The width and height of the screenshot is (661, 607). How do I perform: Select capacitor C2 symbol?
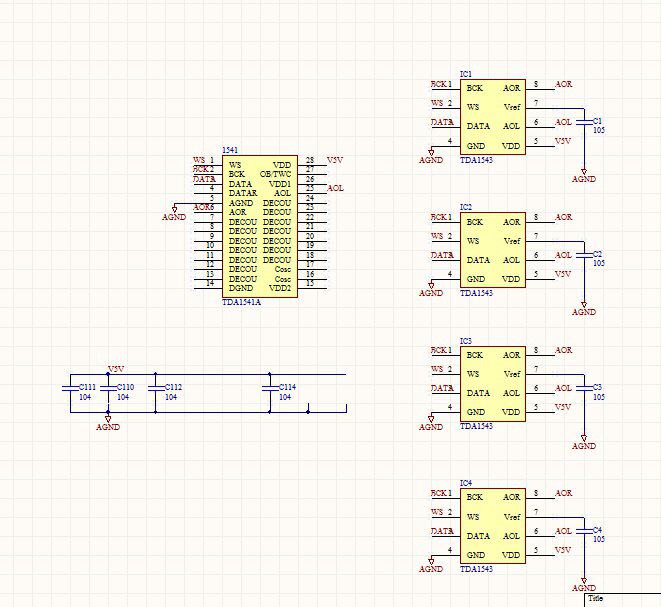[584, 255]
